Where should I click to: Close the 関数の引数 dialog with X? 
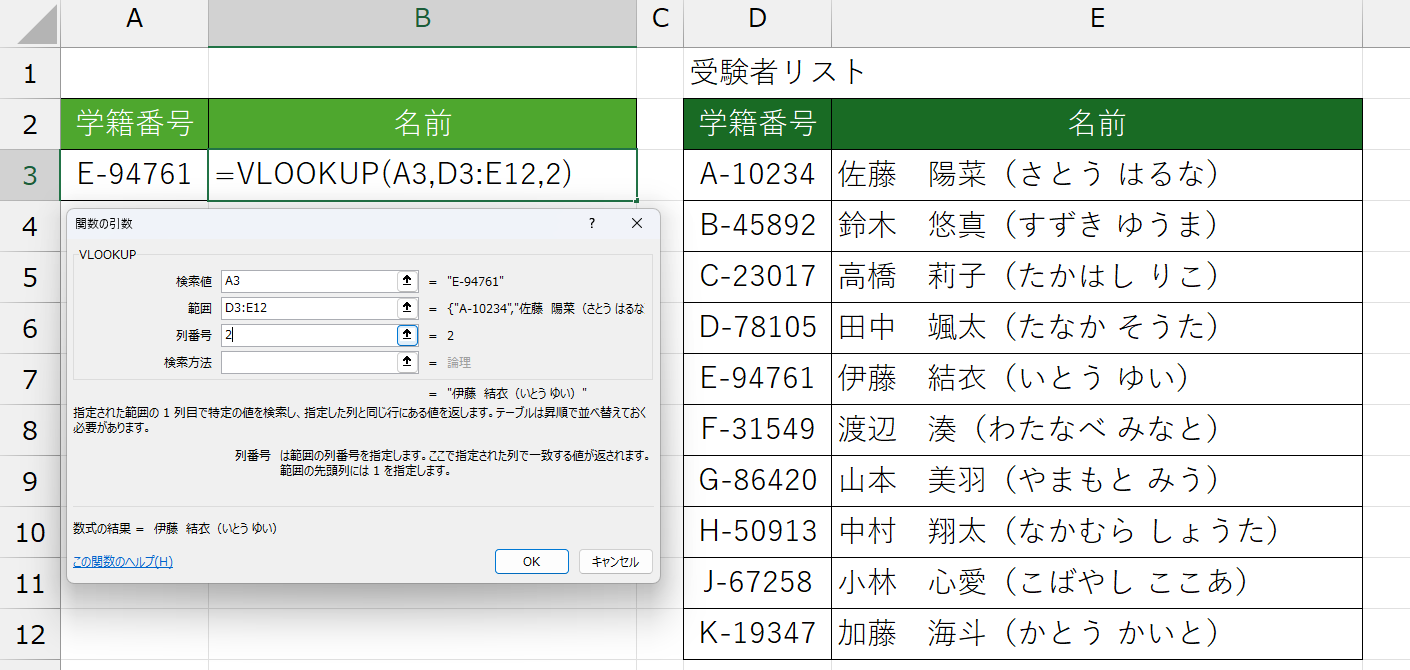coord(637,224)
